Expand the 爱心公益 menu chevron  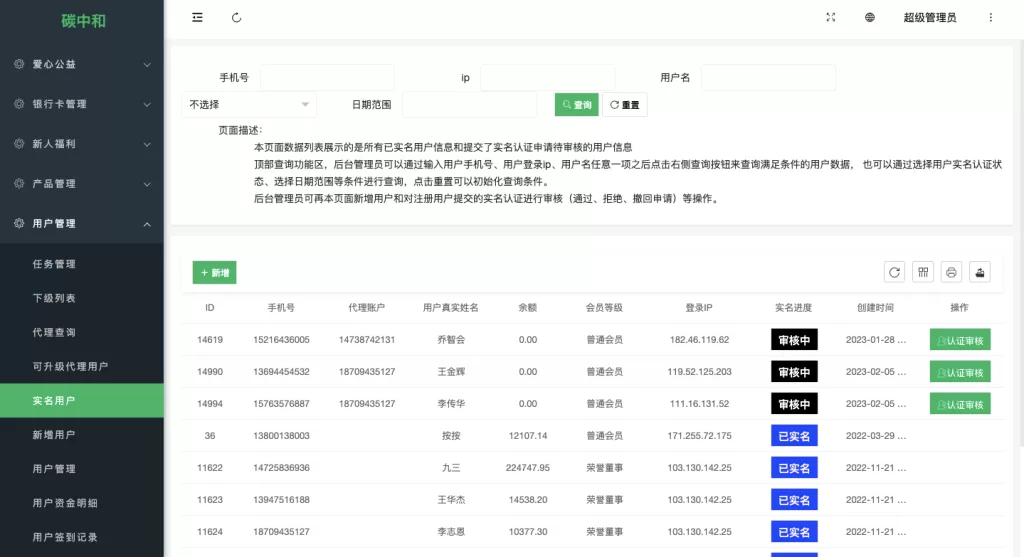147,65
